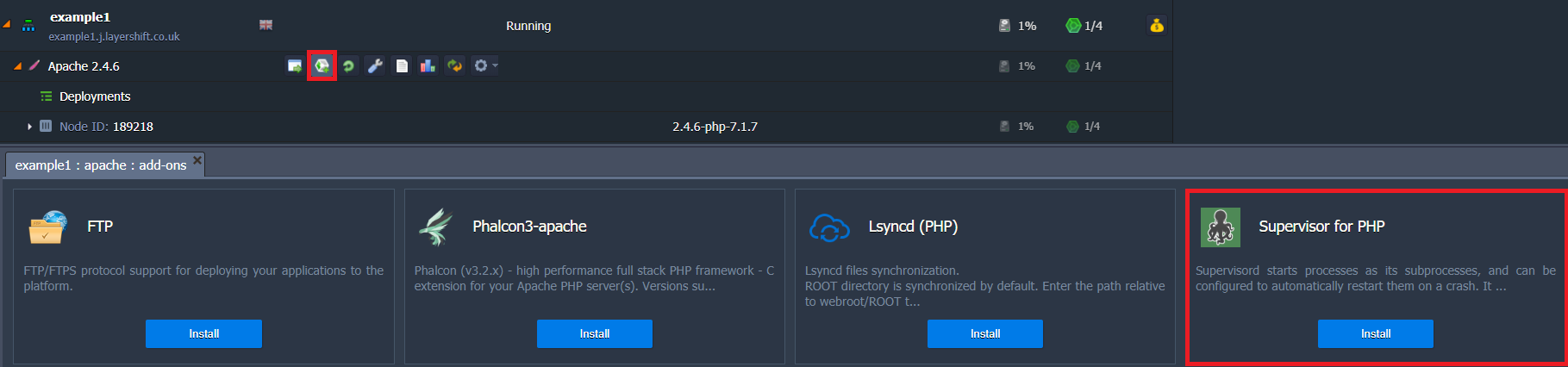Image resolution: width=1568 pixels, height=367 pixels.
Task: Open example1.j.layershift.co.uk domain link
Action: 115,37
